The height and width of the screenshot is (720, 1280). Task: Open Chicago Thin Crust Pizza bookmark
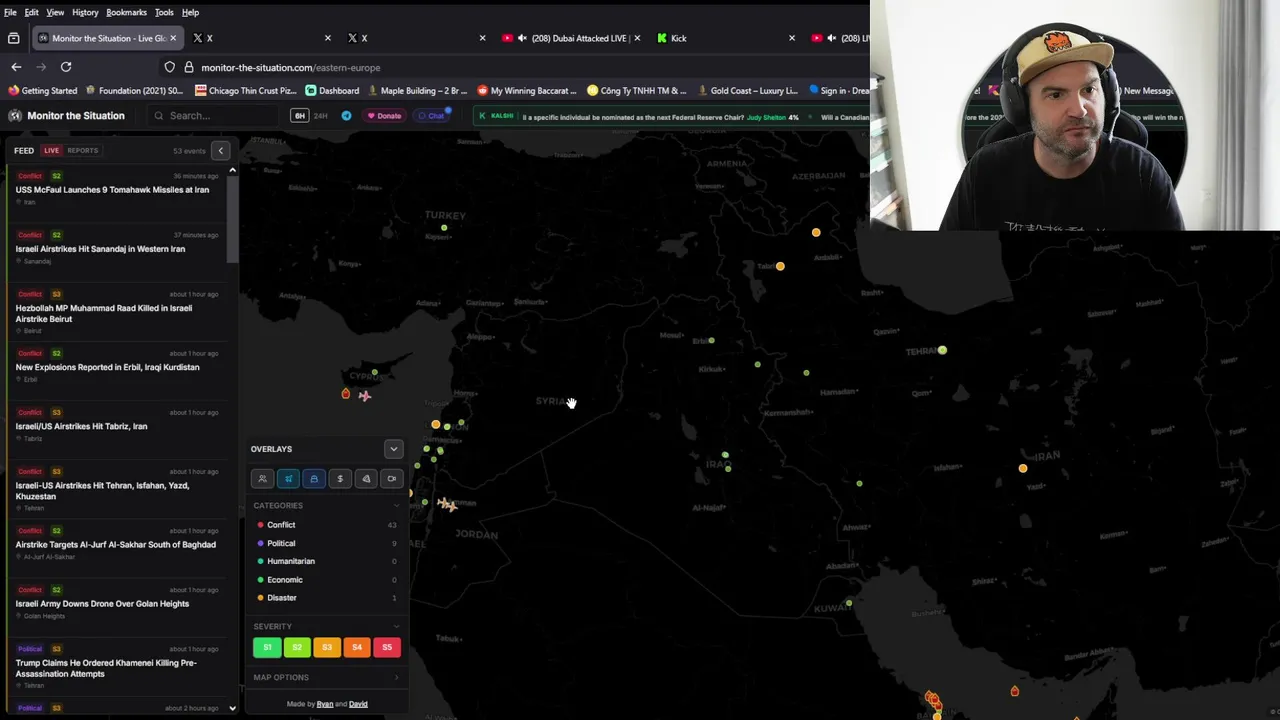point(246,91)
